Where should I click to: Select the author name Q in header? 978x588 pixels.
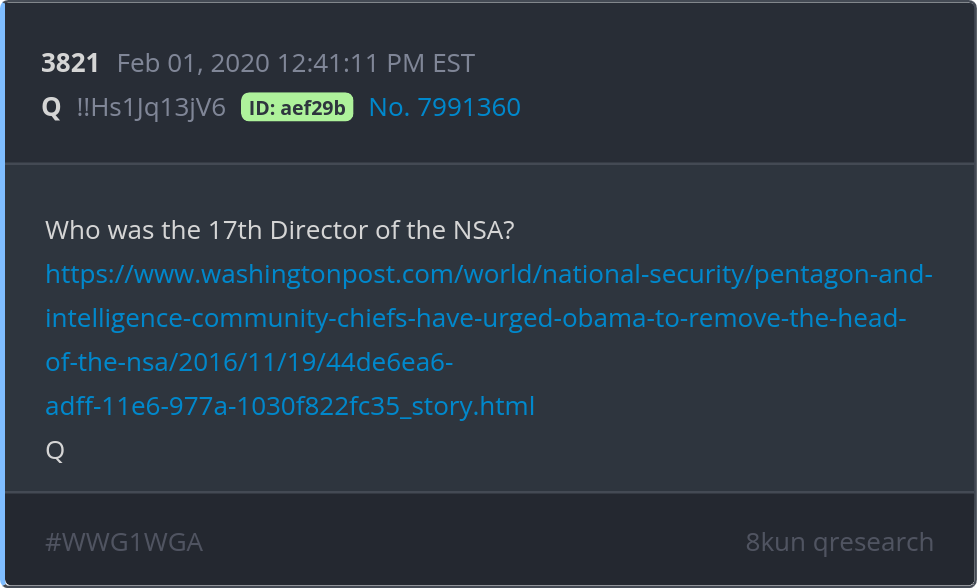[52, 108]
